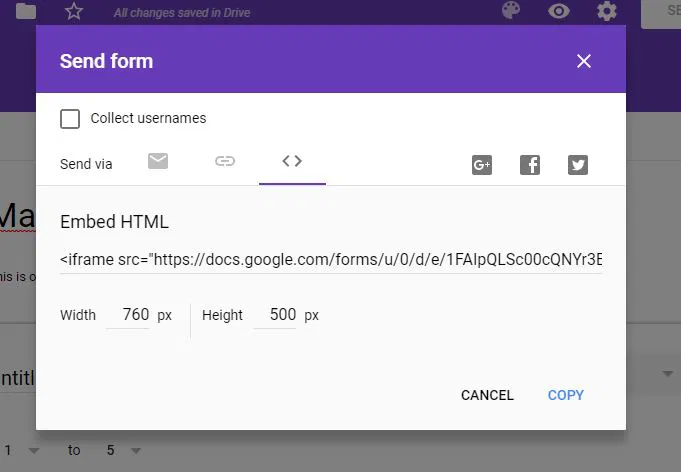Enable the Collect usernames checkbox
Viewport: 681px width, 472px height.
pyautogui.click(x=70, y=119)
